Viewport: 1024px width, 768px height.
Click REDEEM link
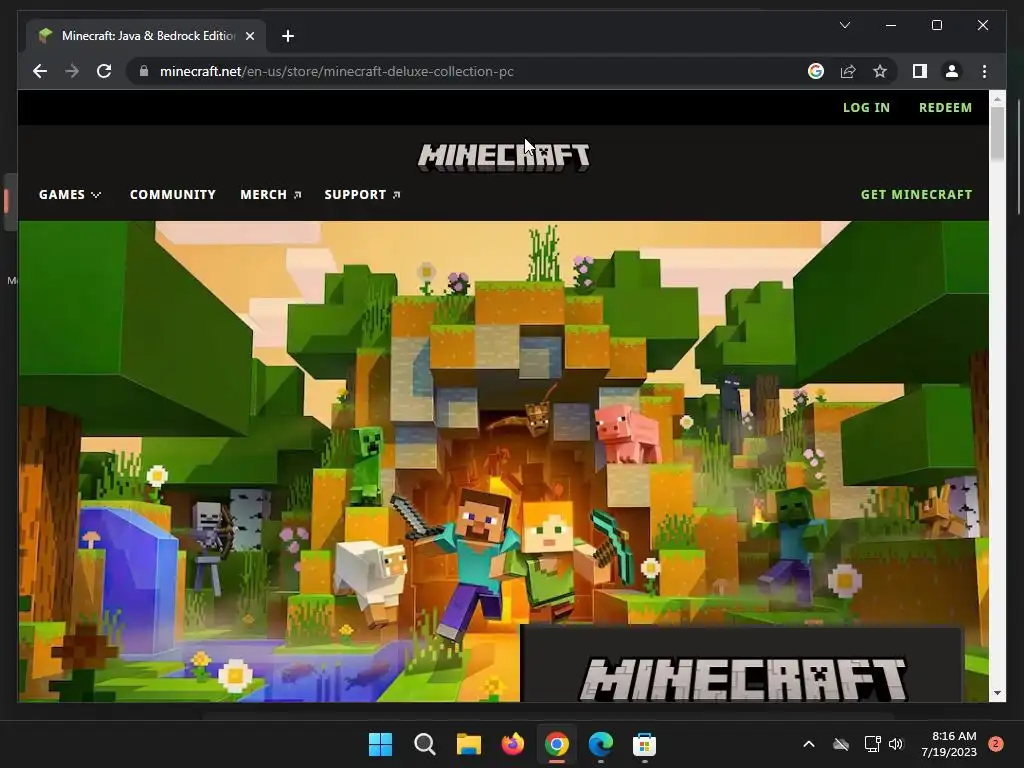pos(945,107)
